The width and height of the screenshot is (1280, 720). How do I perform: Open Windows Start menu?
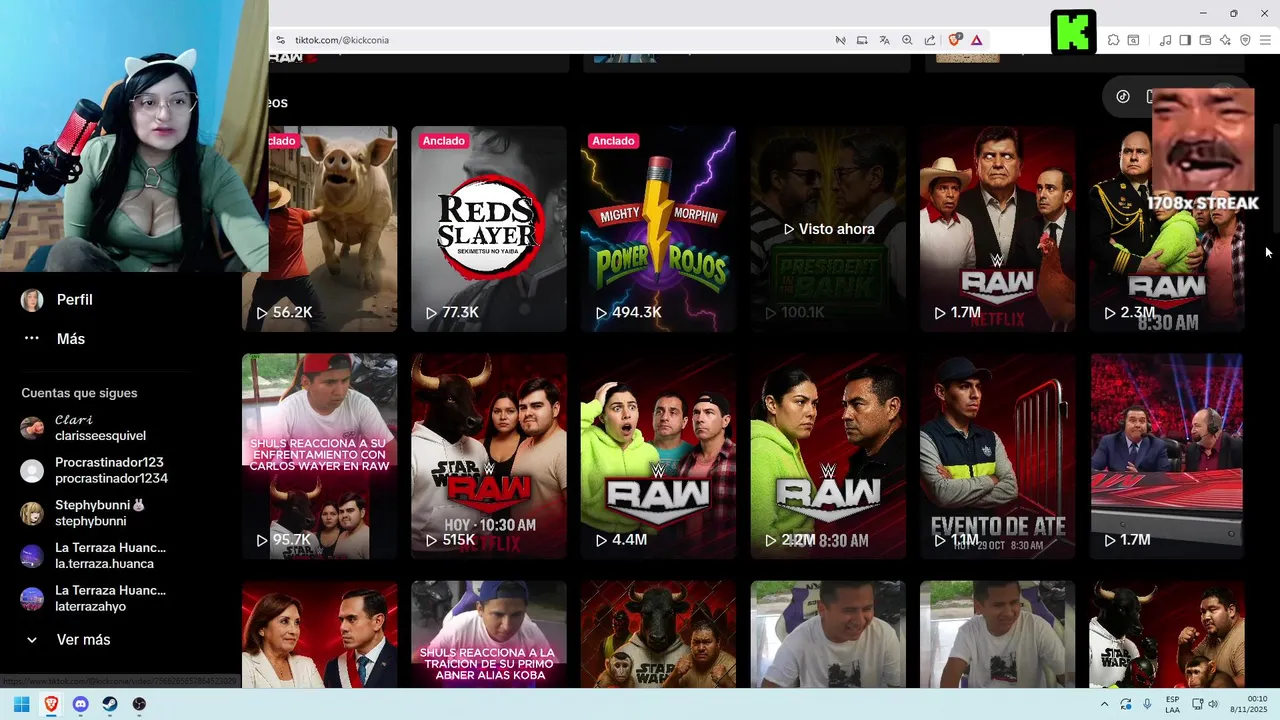point(21,704)
